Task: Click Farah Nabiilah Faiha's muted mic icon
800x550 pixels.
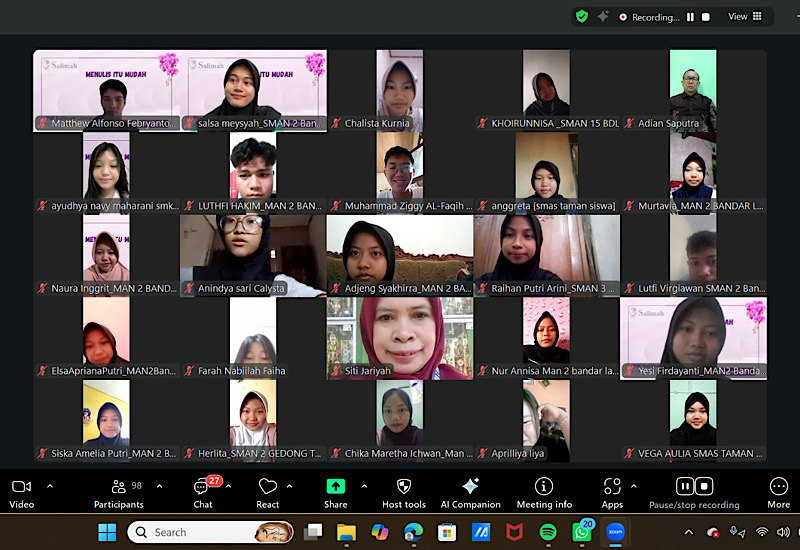Action: 189,371
